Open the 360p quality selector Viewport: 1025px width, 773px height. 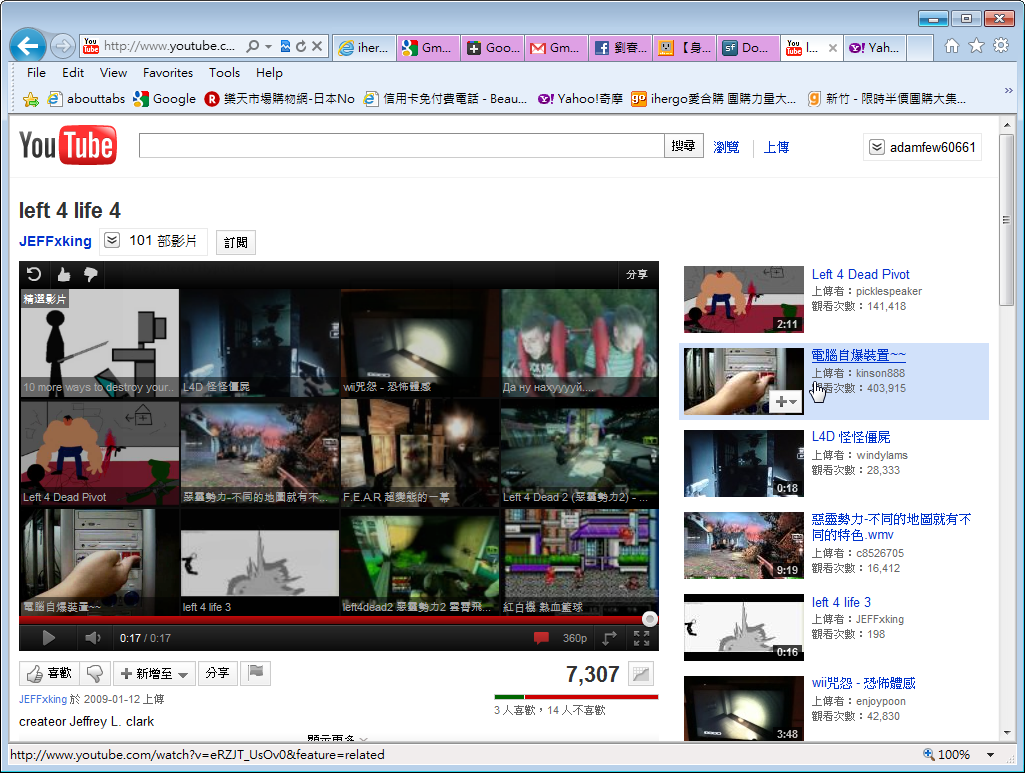pyautogui.click(x=575, y=638)
